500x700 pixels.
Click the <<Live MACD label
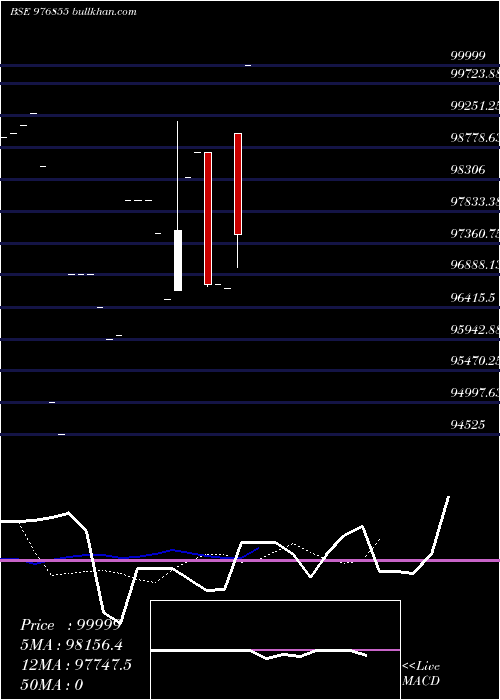tap(421, 673)
